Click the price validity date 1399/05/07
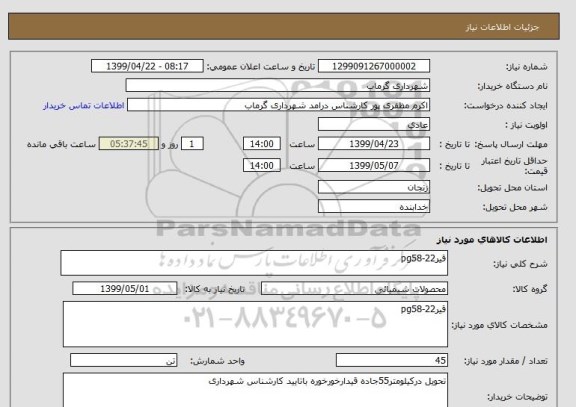The image size is (576, 407). tap(374, 166)
